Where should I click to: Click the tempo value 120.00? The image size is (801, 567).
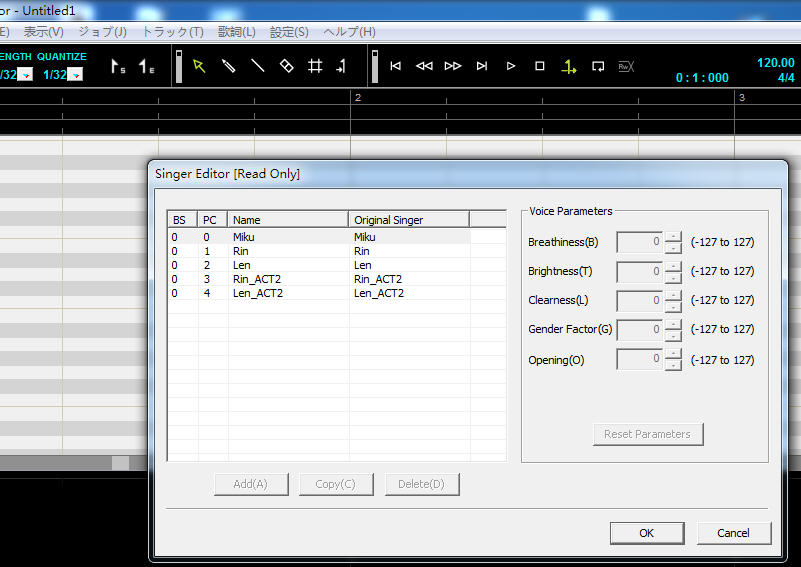pyautogui.click(x=775, y=63)
